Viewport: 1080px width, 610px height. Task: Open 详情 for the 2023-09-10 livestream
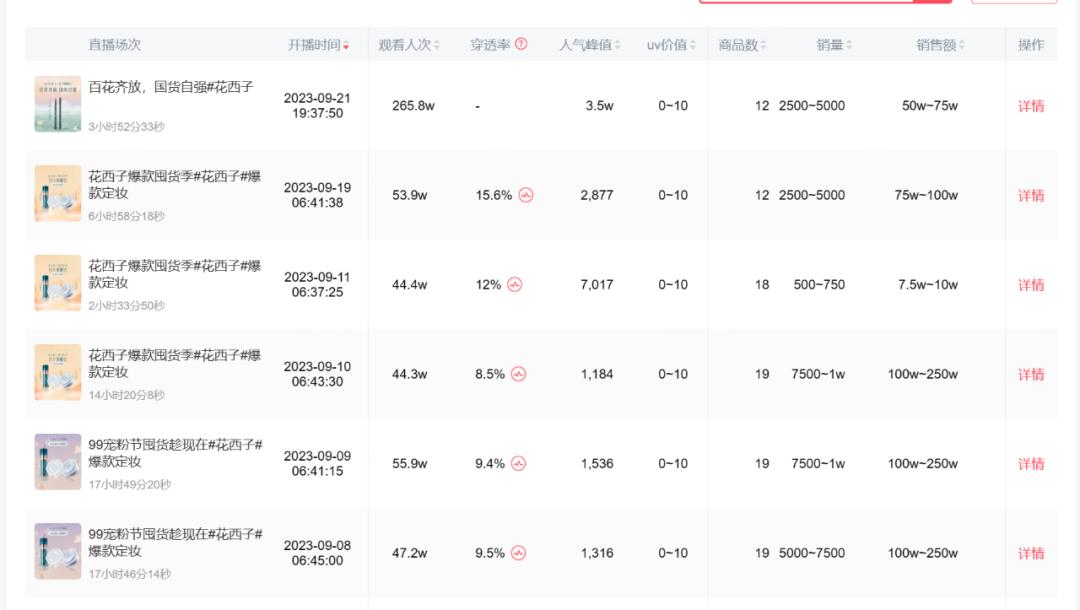point(1031,374)
